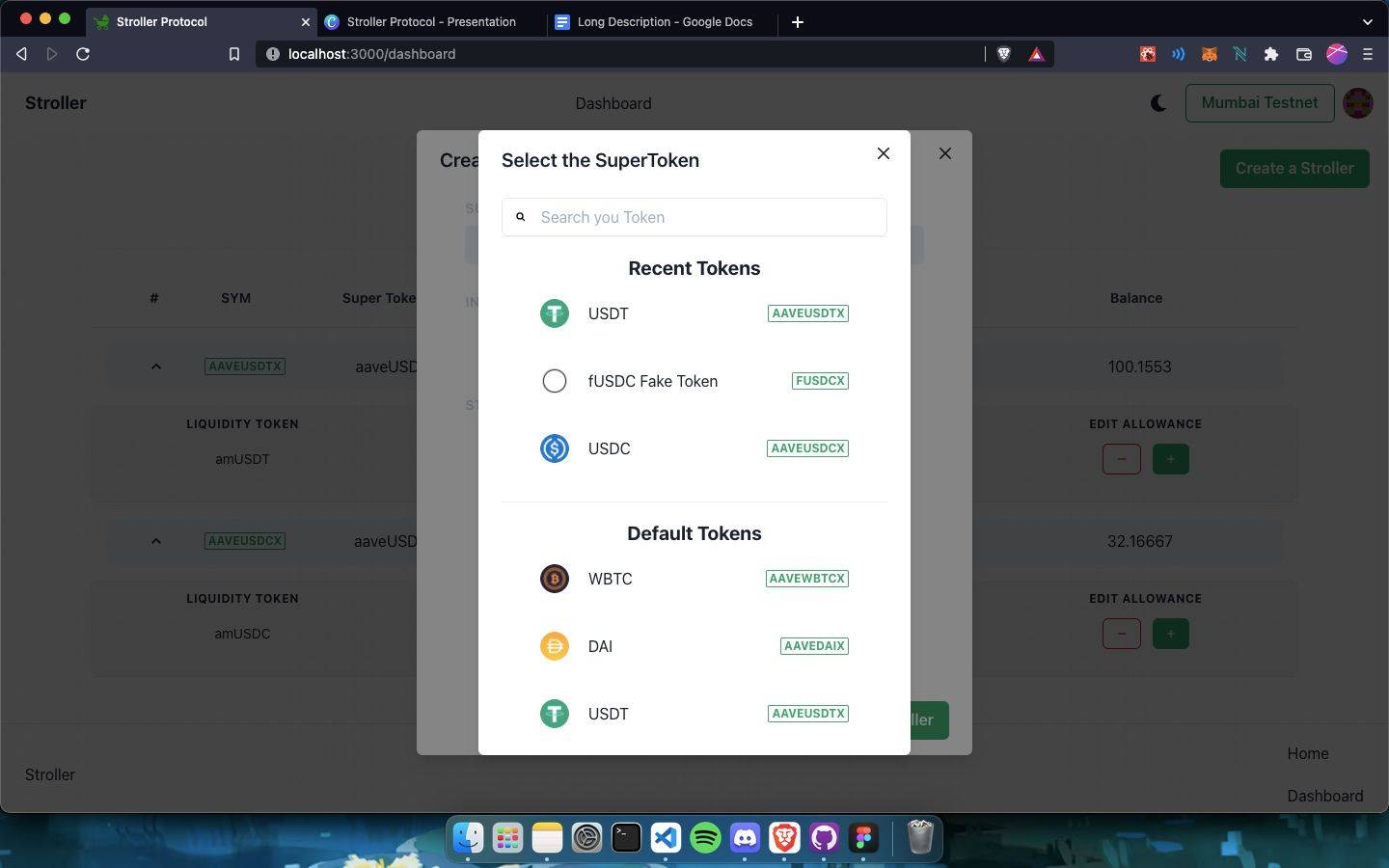
Task: Bookmark this page in address bar
Action: click(233, 54)
